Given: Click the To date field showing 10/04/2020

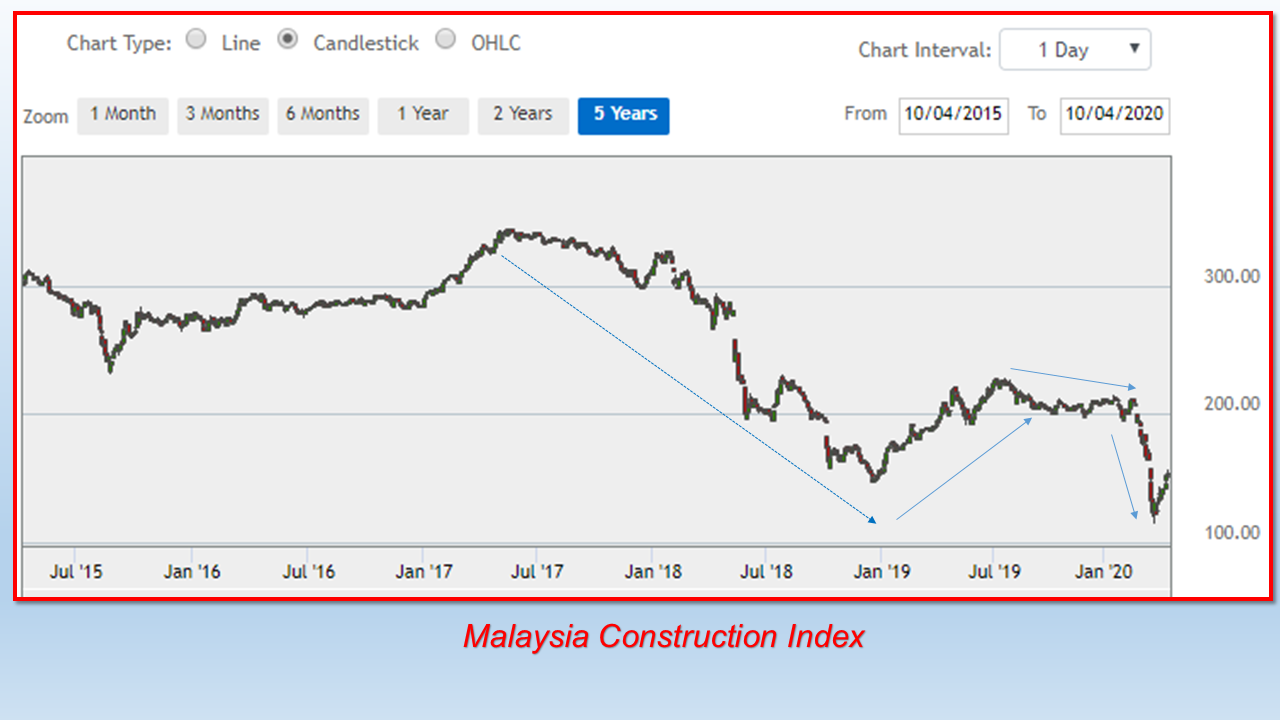Looking at the screenshot, I should [1114, 115].
